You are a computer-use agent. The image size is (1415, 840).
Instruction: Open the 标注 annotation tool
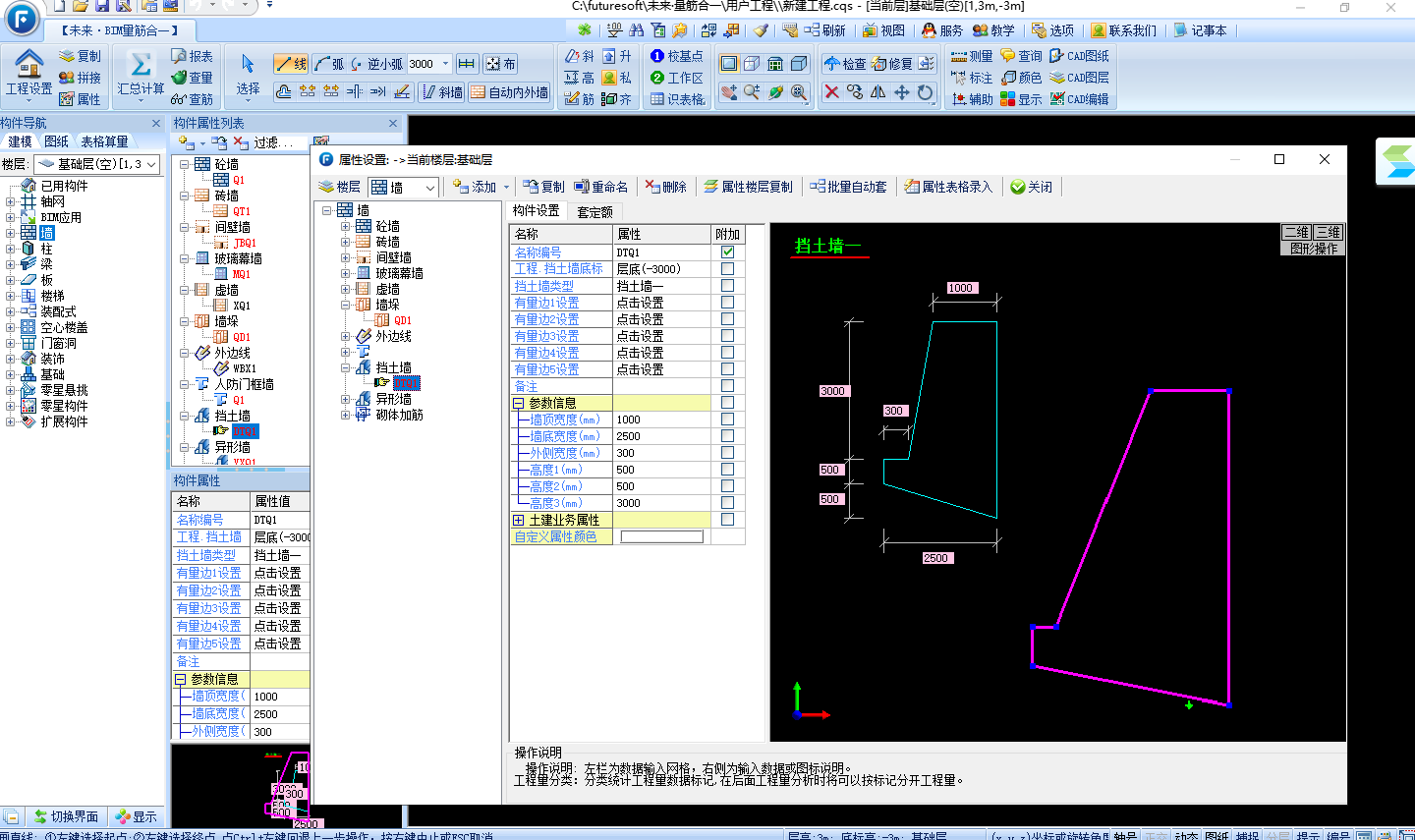coord(972,78)
